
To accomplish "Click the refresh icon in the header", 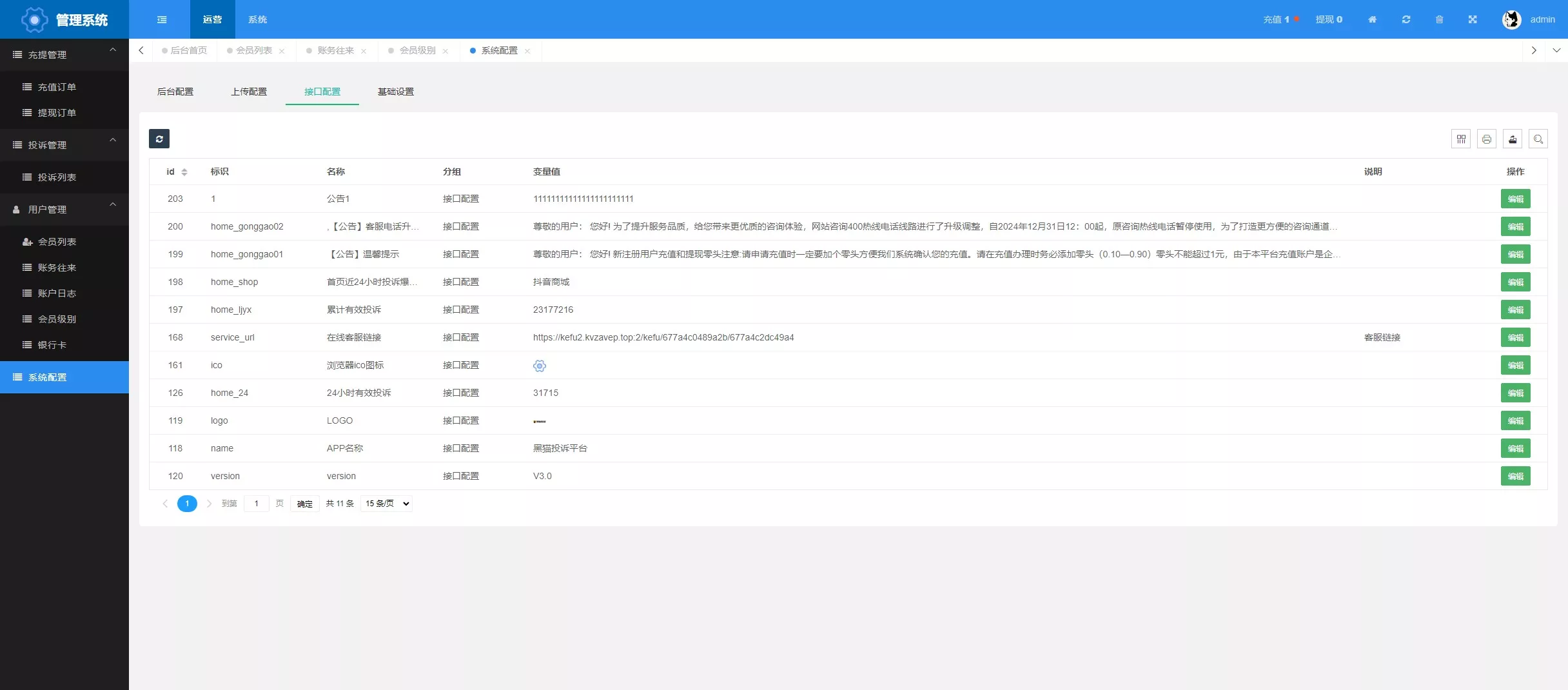I will pyautogui.click(x=1406, y=19).
